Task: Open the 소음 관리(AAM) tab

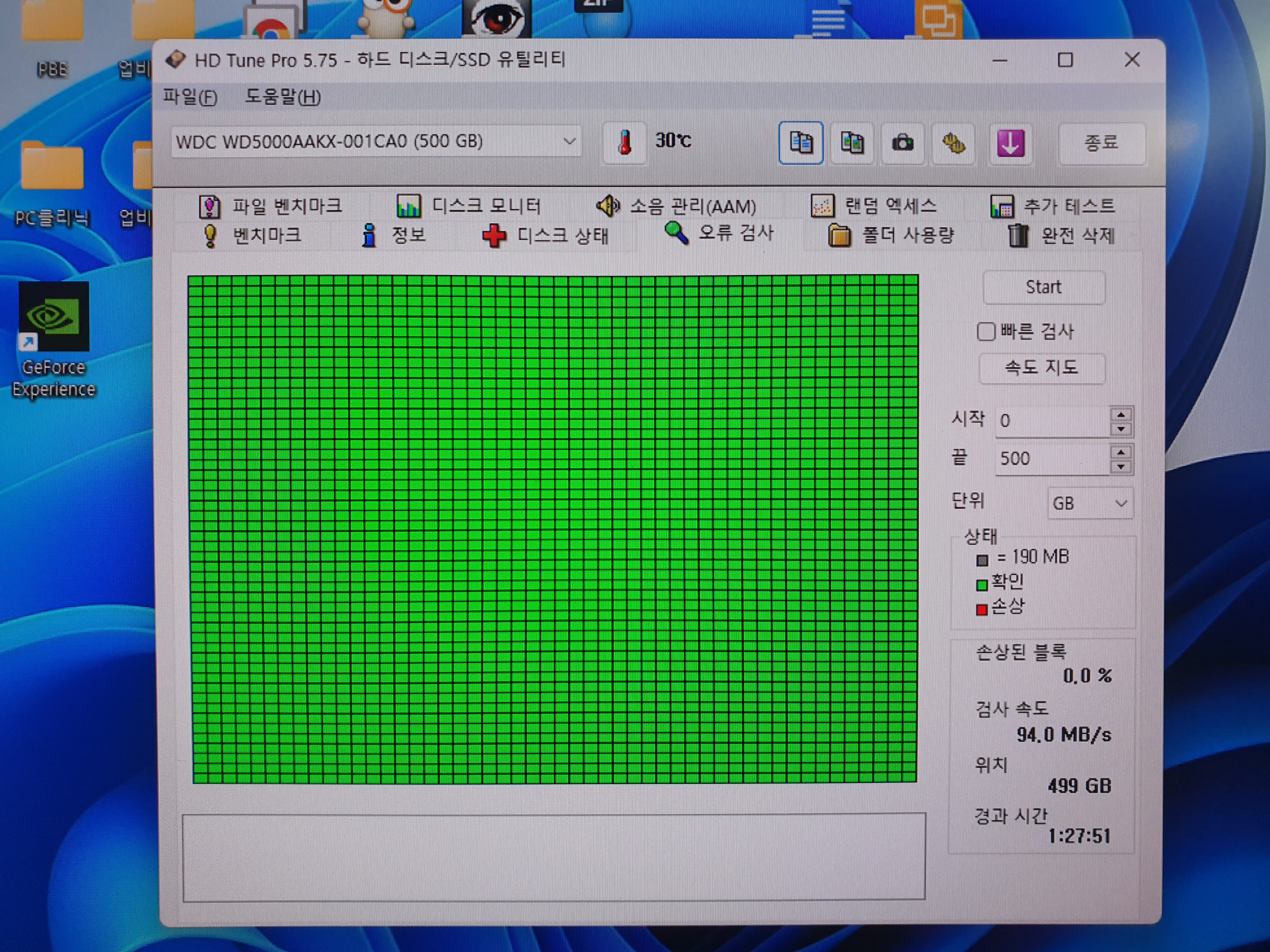Action: coord(676,206)
